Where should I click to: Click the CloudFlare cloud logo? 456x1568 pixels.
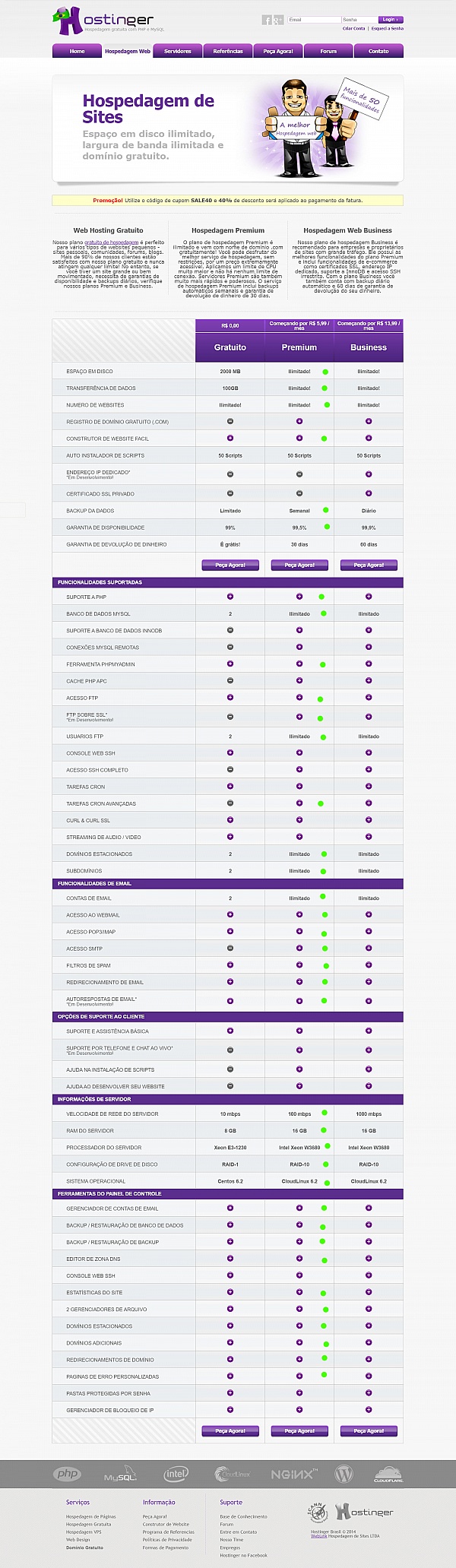point(388,1475)
